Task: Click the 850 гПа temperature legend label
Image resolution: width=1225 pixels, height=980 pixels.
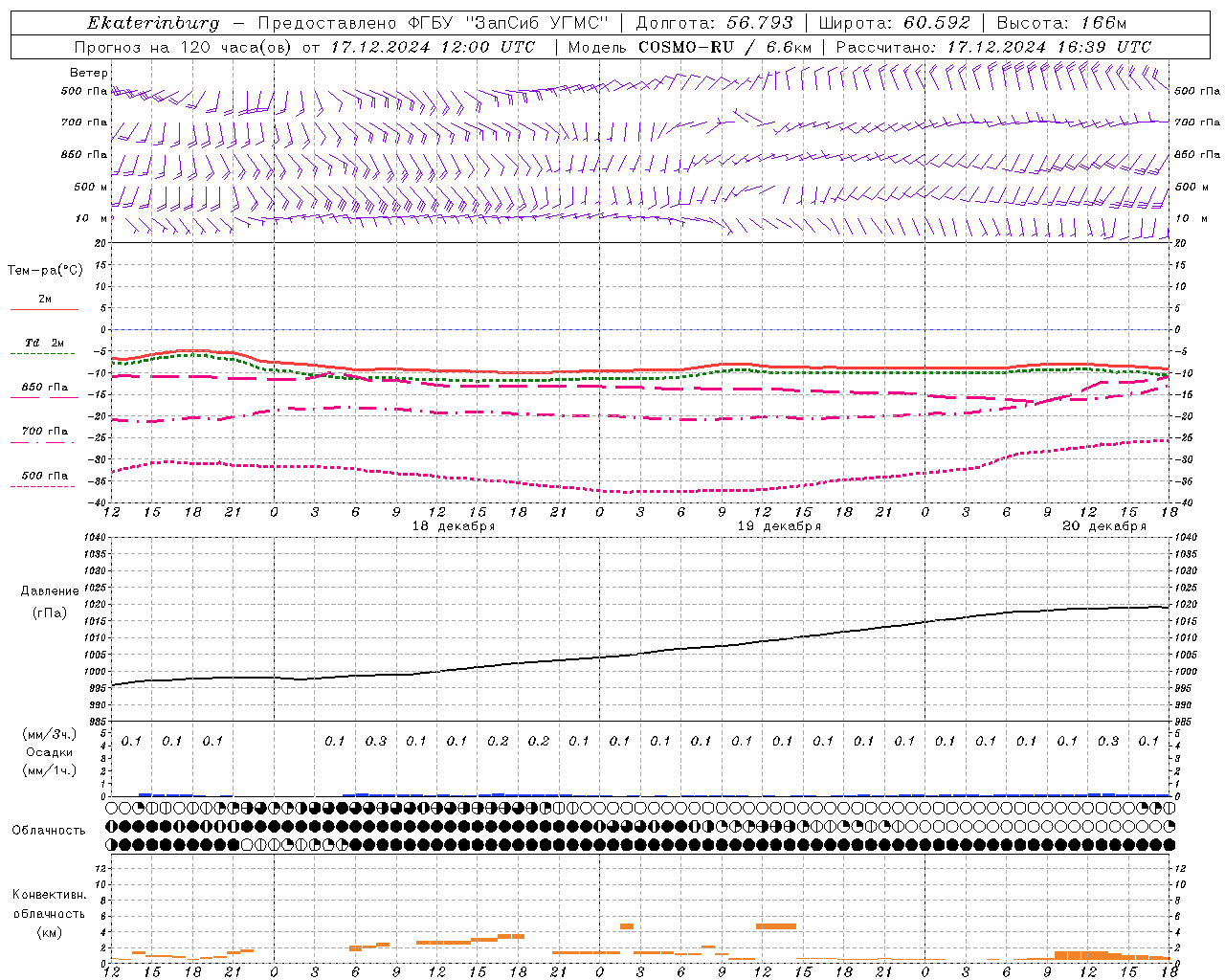Action: [x=44, y=388]
